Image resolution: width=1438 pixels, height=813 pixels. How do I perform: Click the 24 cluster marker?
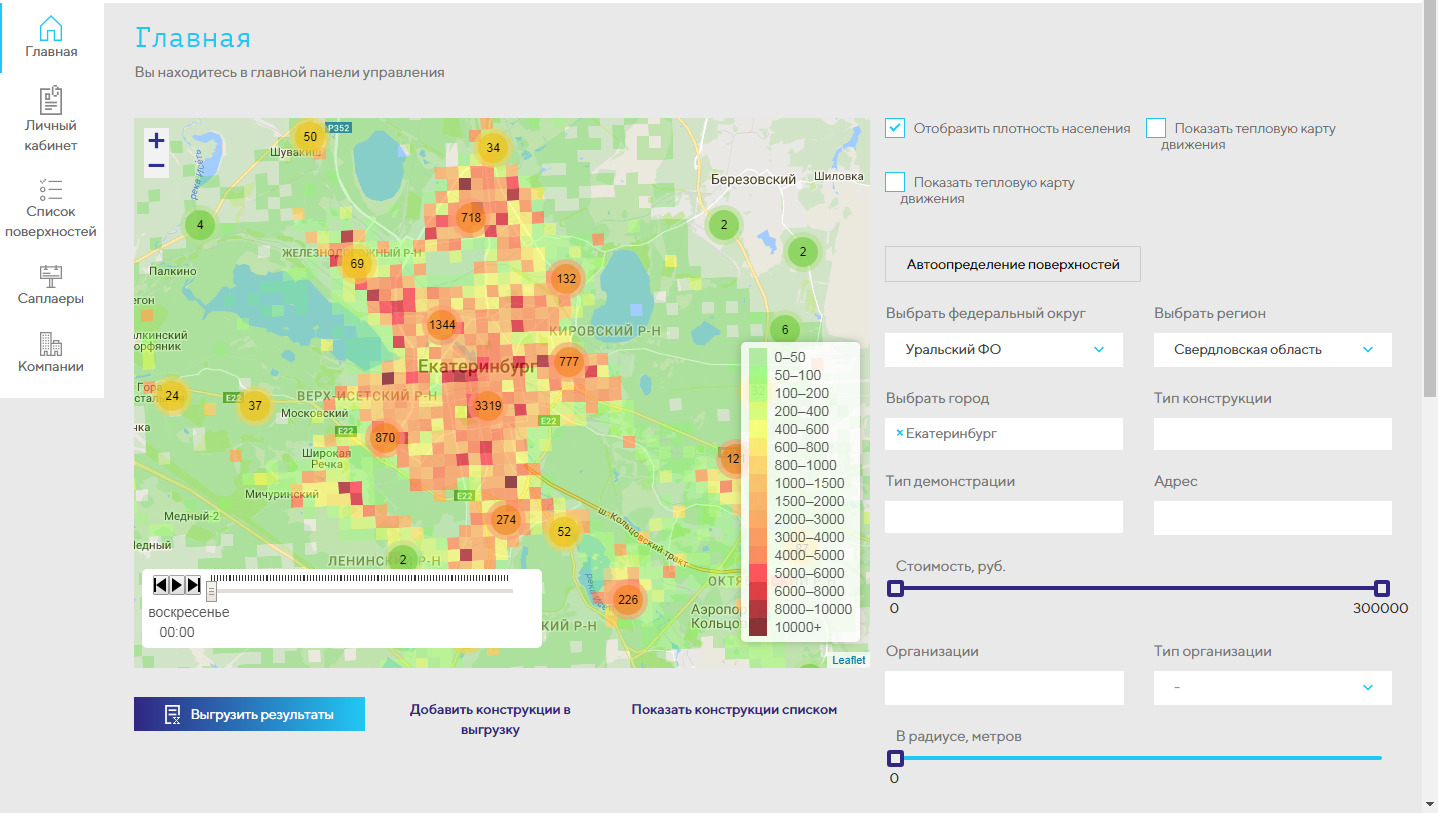[172, 396]
